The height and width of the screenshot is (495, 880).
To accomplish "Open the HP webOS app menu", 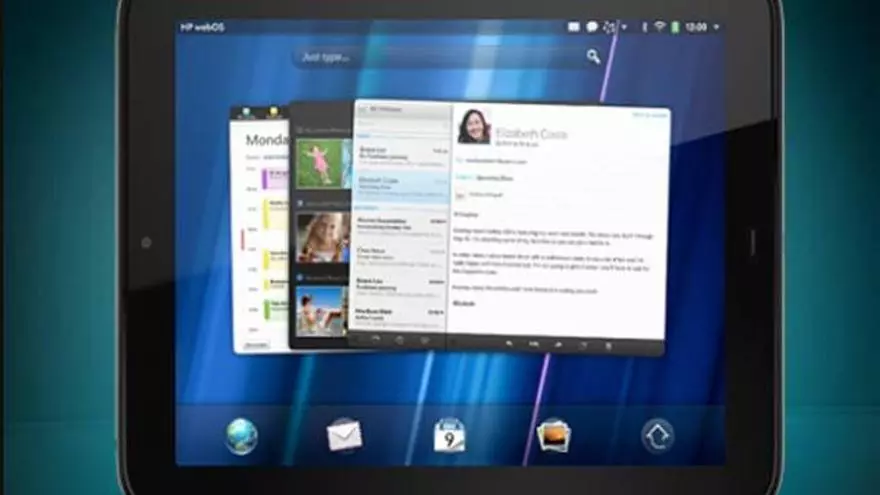I will pyautogui.click(x=202, y=27).
